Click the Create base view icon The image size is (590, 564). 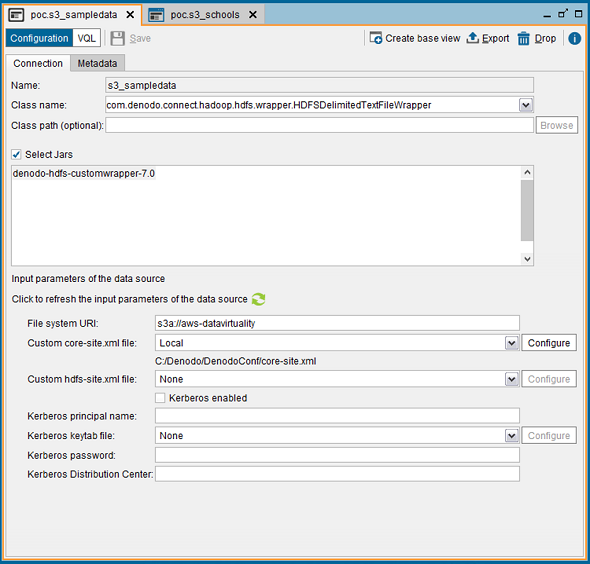(376, 38)
